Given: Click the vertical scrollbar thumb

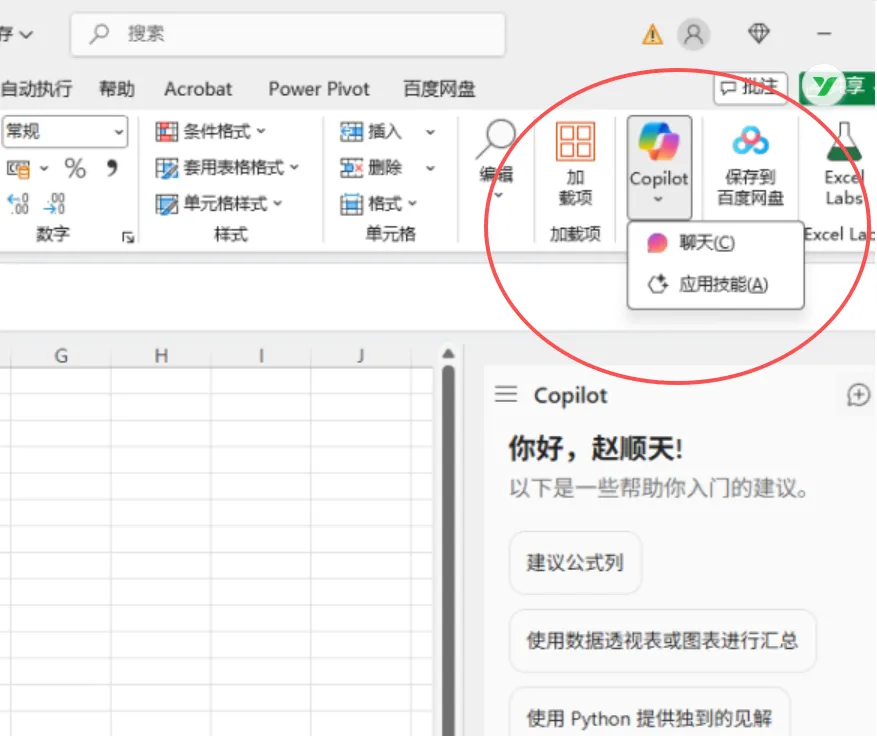Looking at the screenshot, I should 448,551.
